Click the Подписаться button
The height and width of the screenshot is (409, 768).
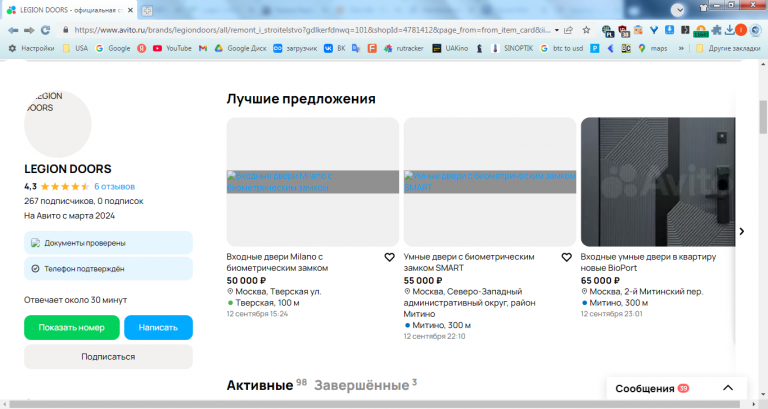(x=108, y=357)
